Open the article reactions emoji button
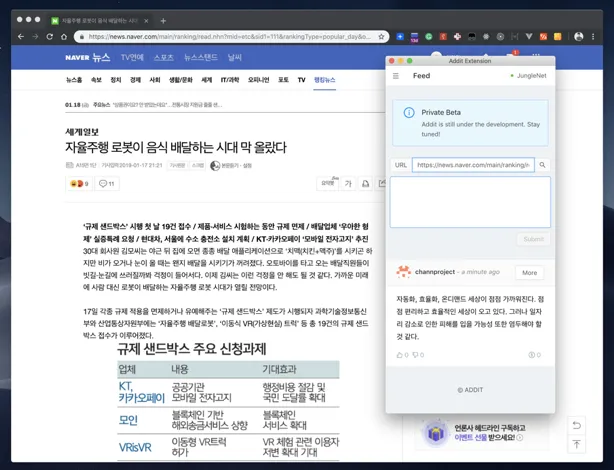Screen dimensions: 614x470 click(x=79, y=184)
